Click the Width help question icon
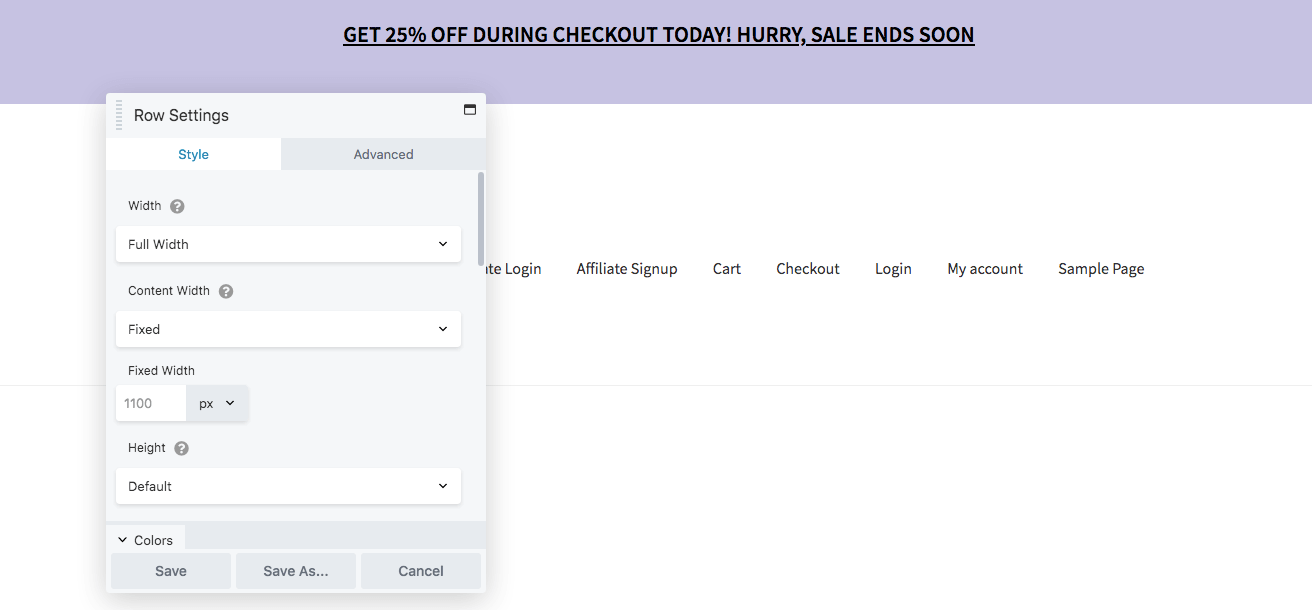The image size is (1312, 610). (x=177, y=206)
